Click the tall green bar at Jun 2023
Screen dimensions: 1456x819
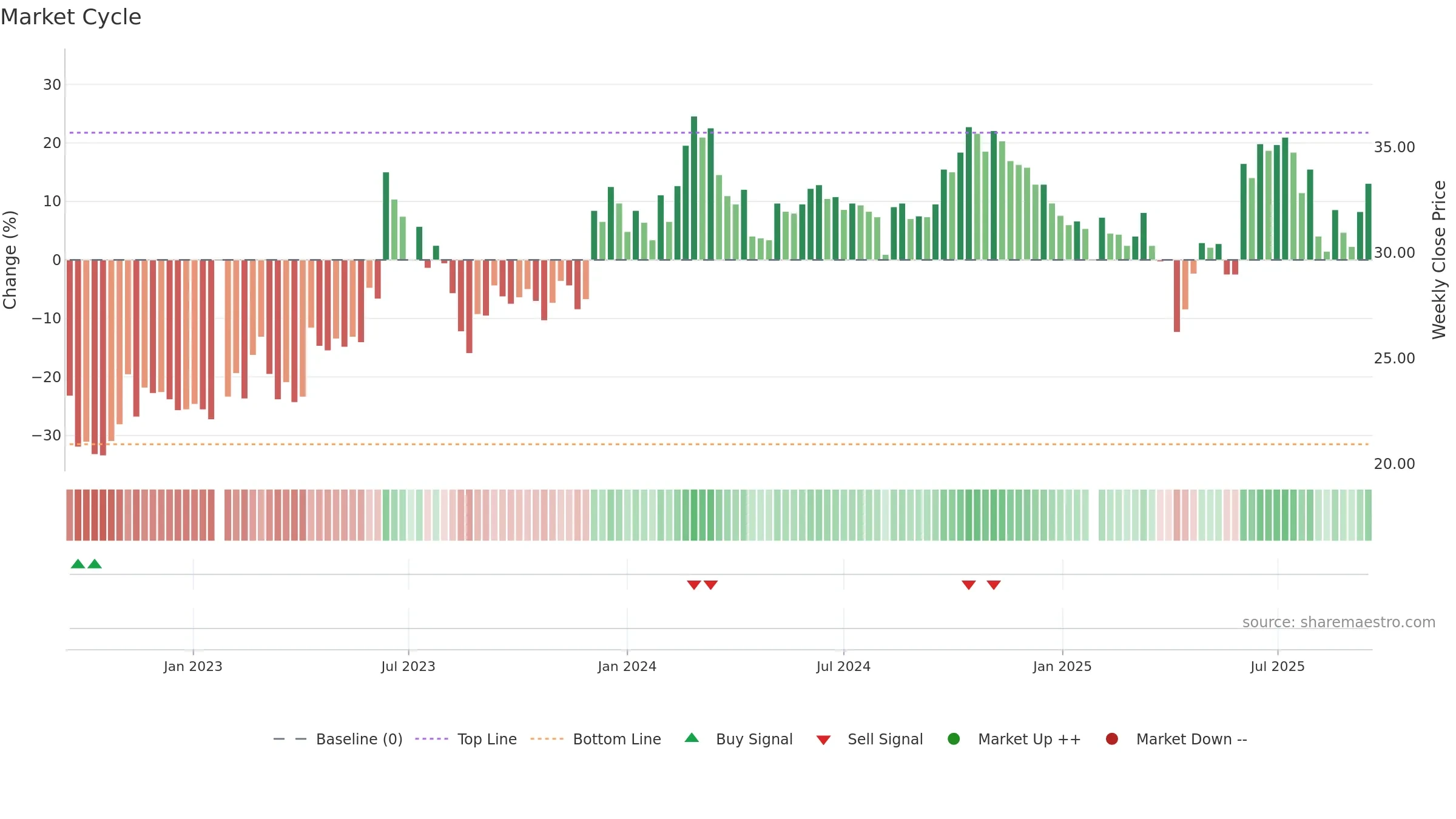386,216
